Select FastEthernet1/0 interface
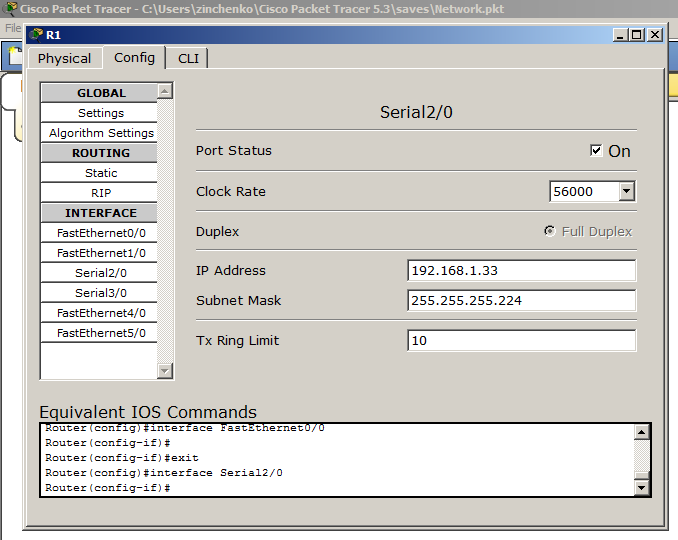Viewport: 678px width, 540px height. pos(99,253)
